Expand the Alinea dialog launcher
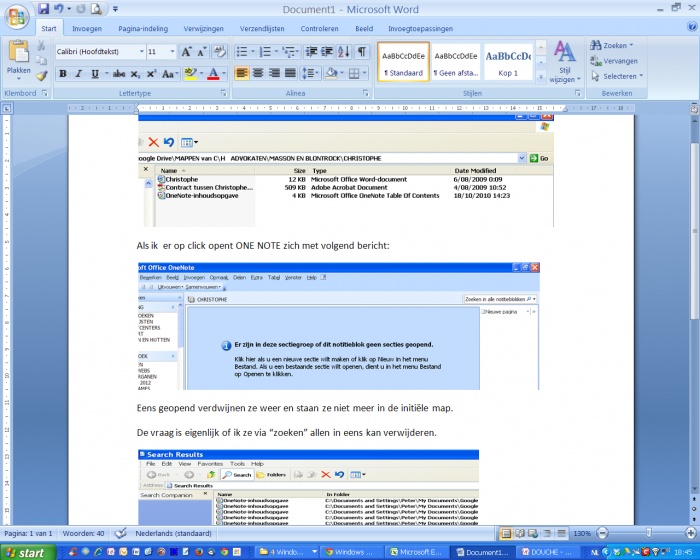This screenshot has height=560, width=700. 366,93
